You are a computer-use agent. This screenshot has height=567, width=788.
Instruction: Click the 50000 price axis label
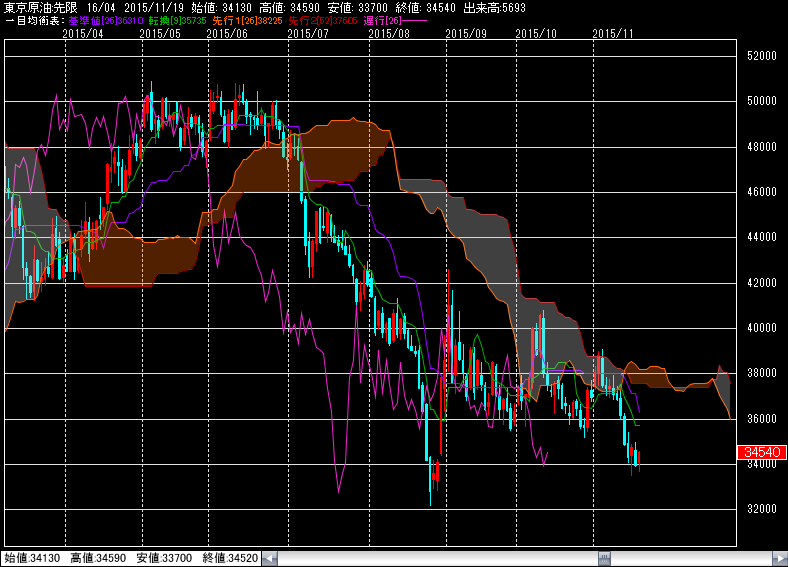coord(762,101)
